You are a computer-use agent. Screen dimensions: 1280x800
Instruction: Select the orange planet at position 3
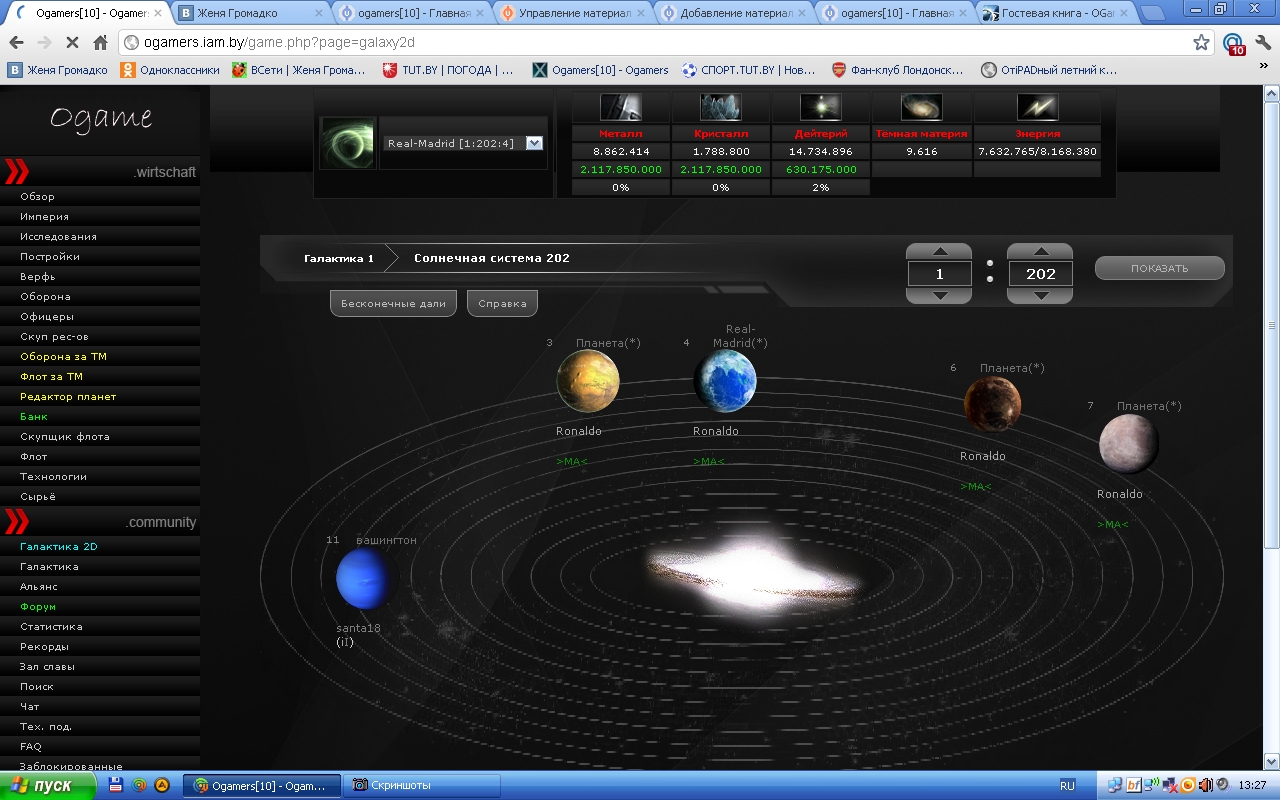[588, 381]
